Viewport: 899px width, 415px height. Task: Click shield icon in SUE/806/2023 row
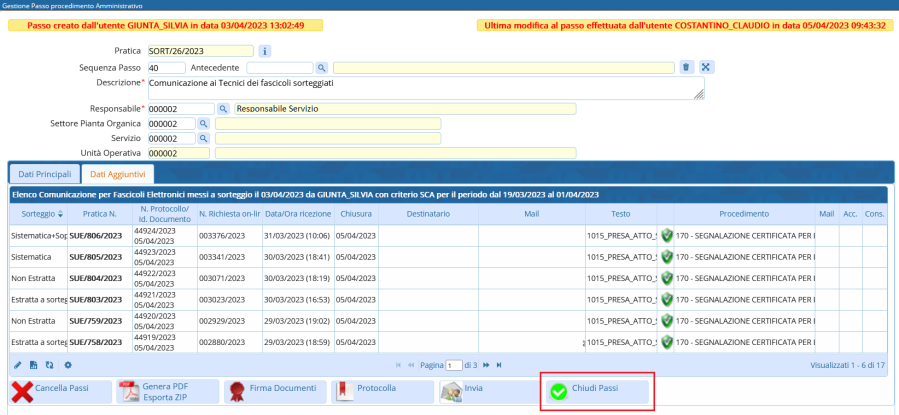[x=666, y=235]
